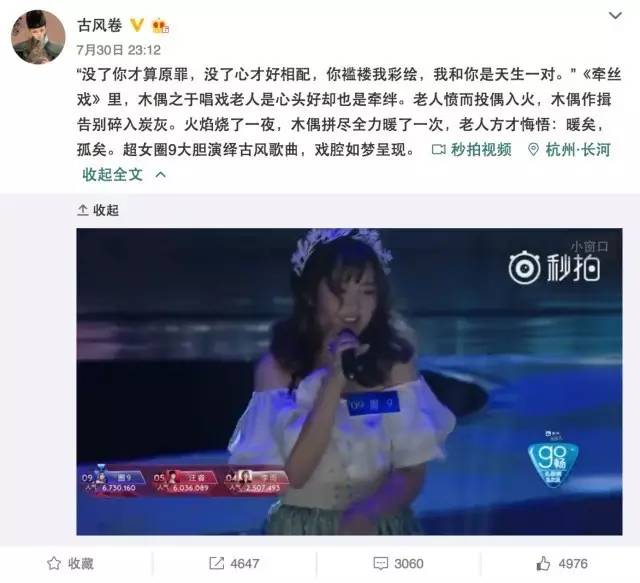The height and width of the screenshot is (583, 640).
Task: Click the video camera icon before 秒拍视频
Action: [439, 150]
